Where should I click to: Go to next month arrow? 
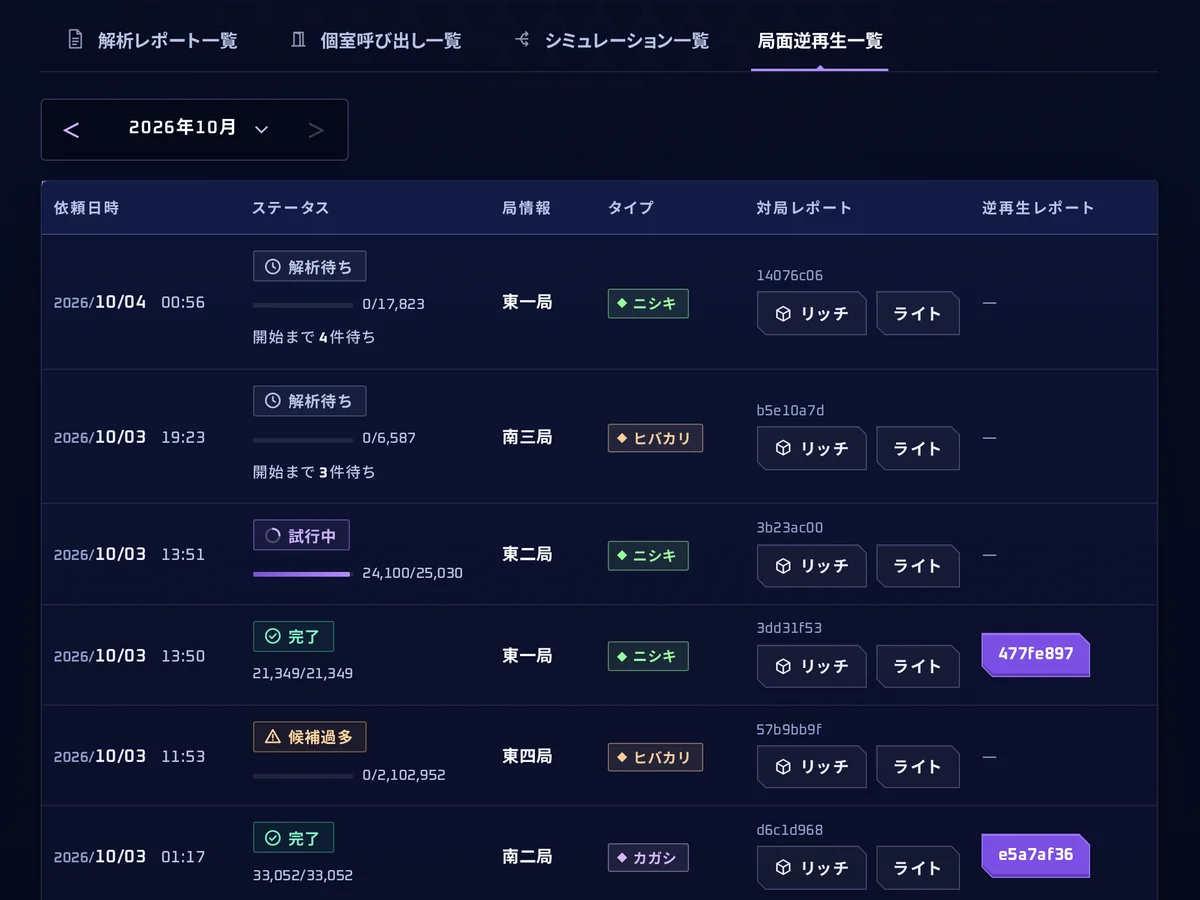(316, 129)
